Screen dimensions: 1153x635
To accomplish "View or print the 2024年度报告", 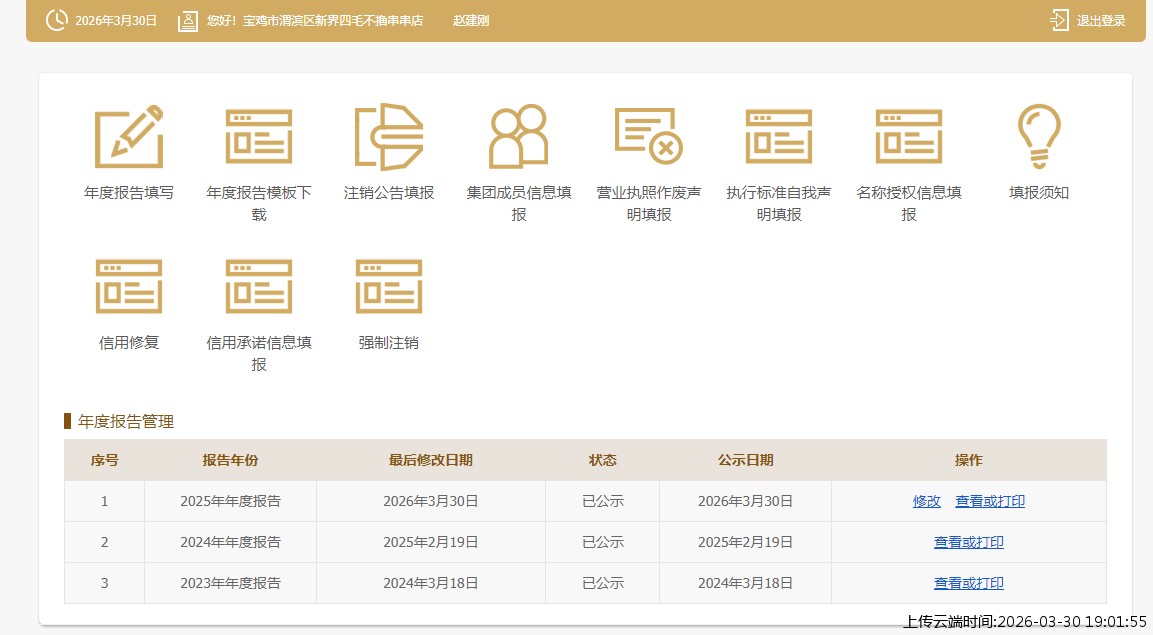I will pos(969,543).
